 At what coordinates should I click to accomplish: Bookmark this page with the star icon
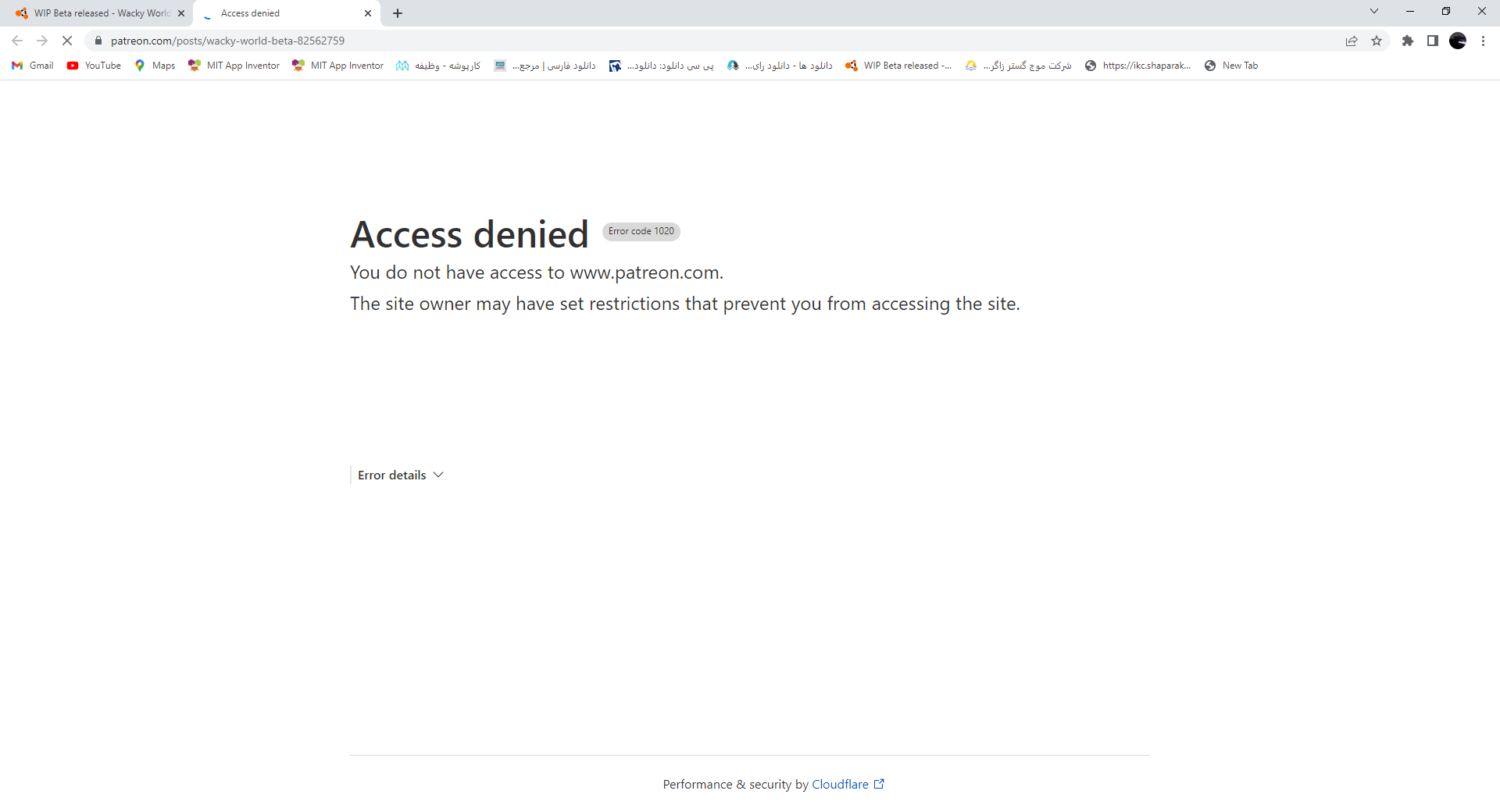1377,41
